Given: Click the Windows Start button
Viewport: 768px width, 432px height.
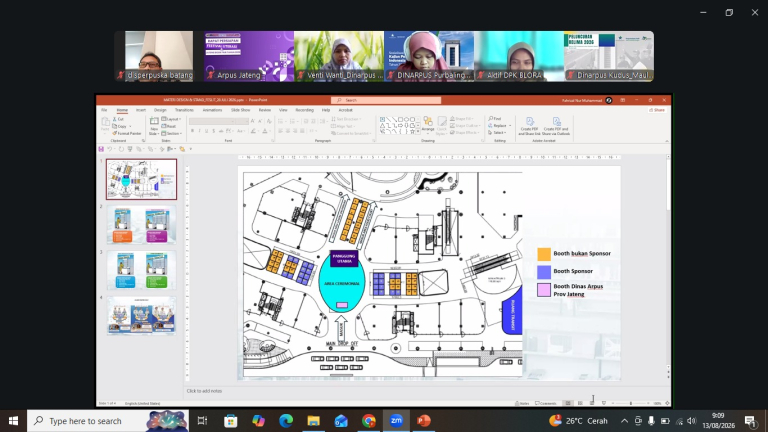Looking at the screenshot, I should click(x=13, y=421).
